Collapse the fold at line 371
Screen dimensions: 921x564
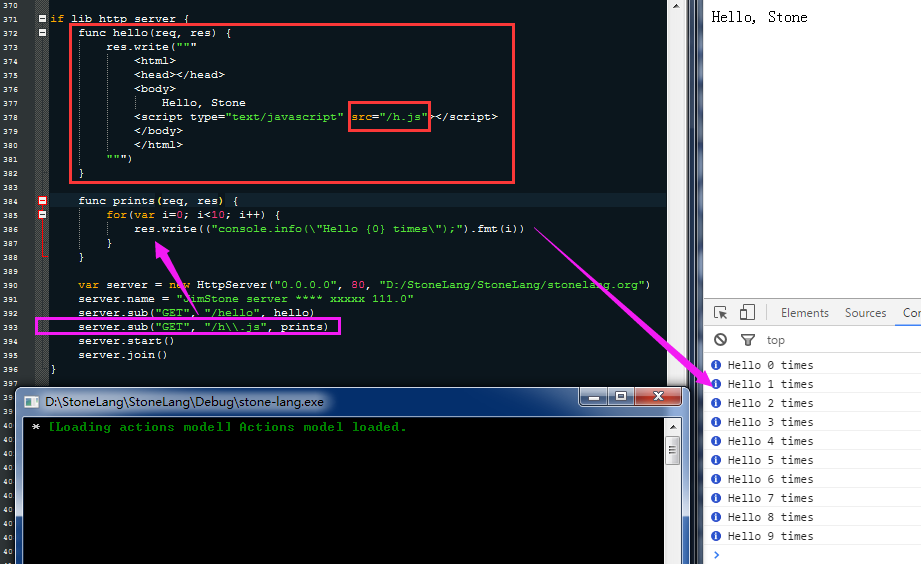click(42, 19)
